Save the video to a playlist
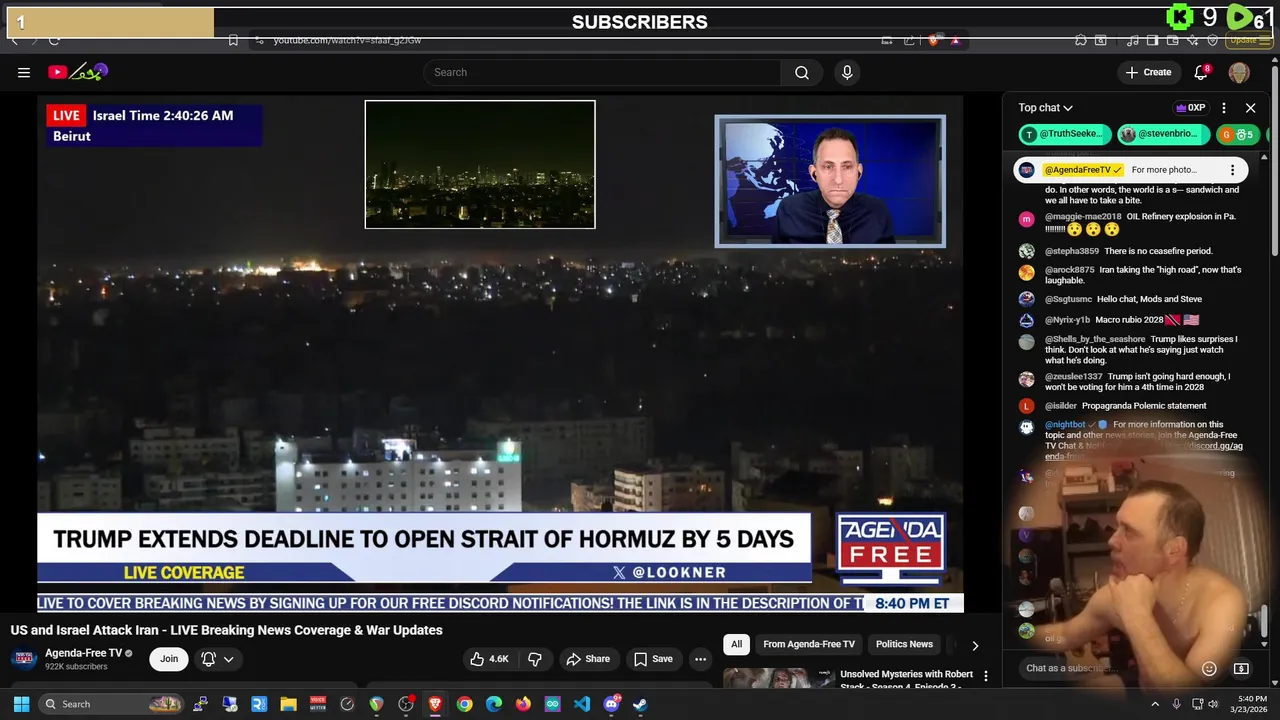Image resolution: width=1280 pixels, height=720 pixels. [652, 659]
